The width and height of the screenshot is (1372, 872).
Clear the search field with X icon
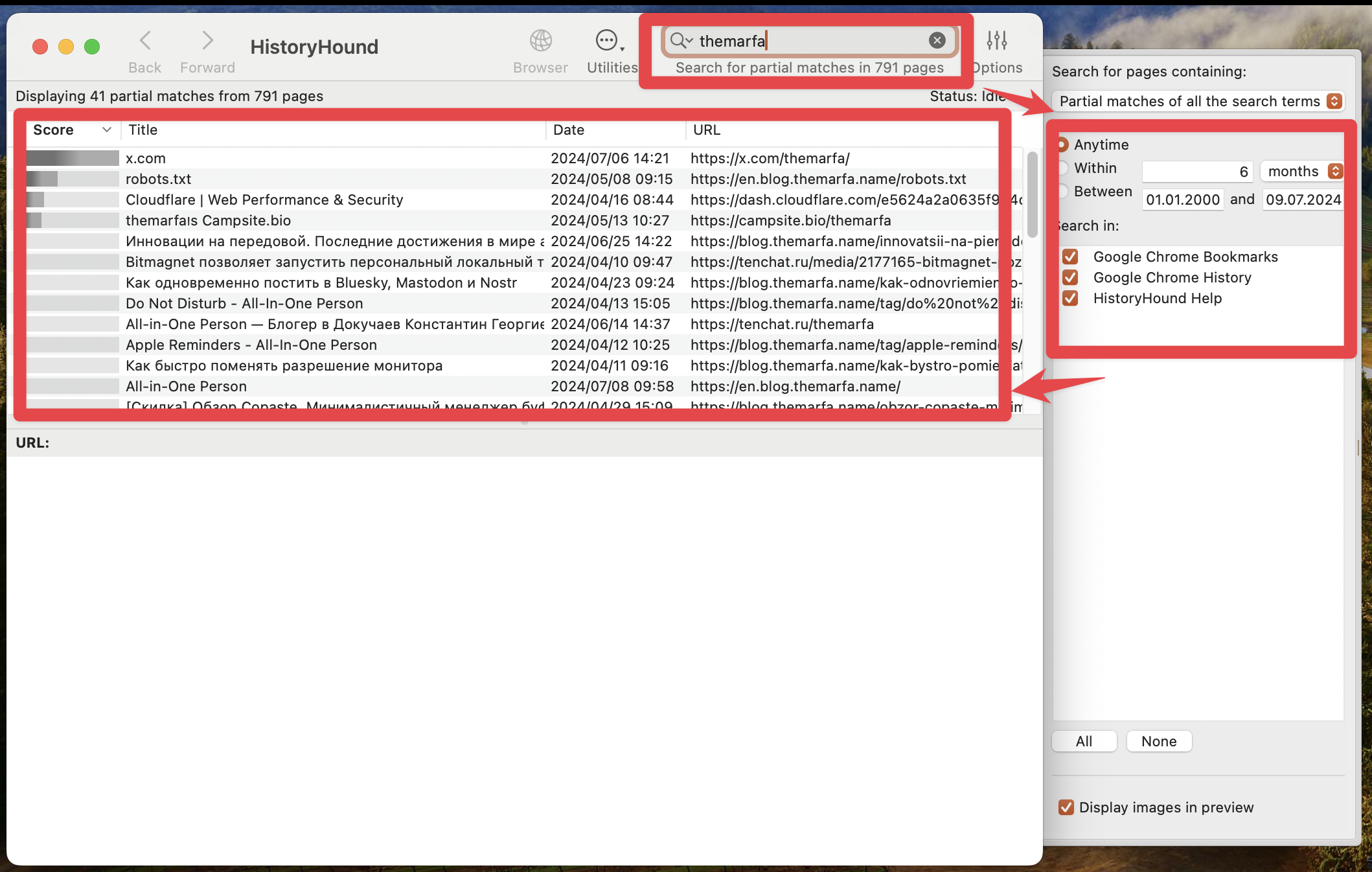click(x=937, y=41)
